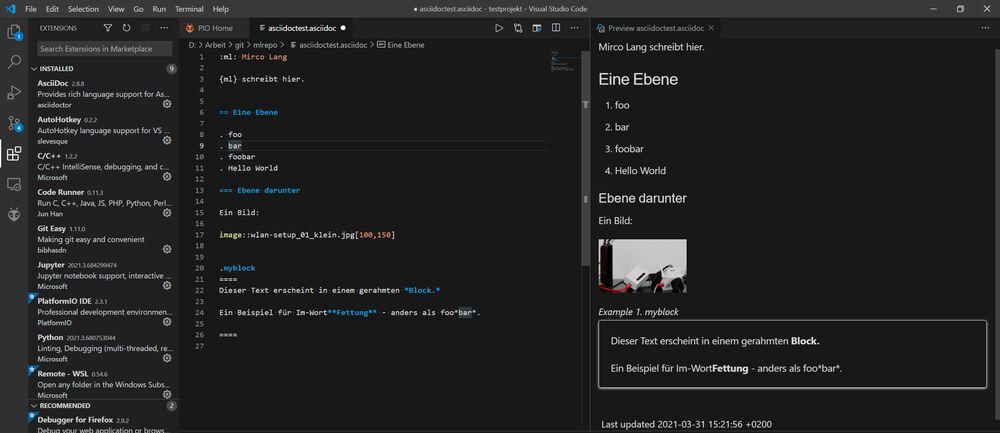Open the Terminal menu

(x=189, y=8)
